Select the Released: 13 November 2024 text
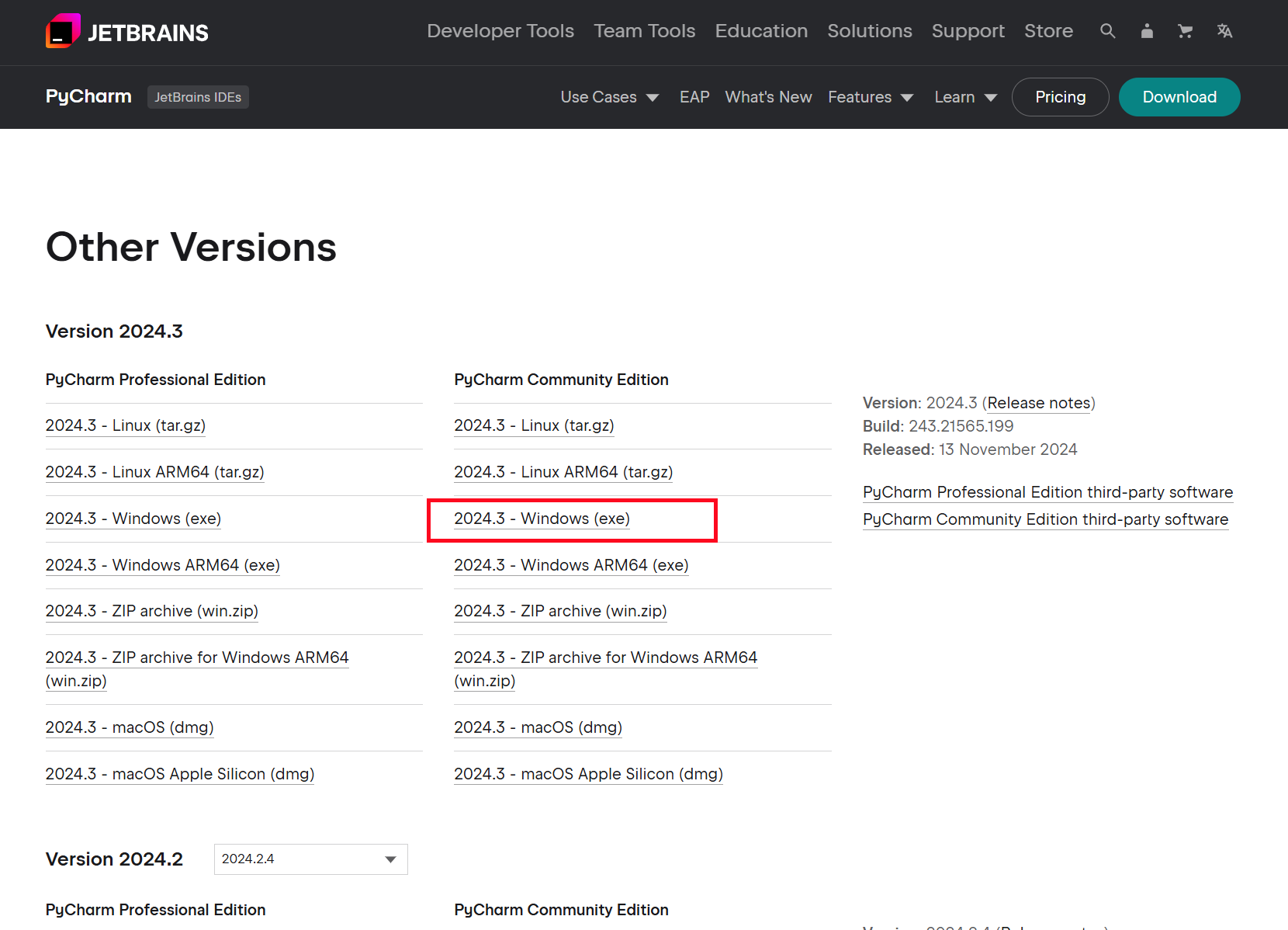 pos(970,449)
